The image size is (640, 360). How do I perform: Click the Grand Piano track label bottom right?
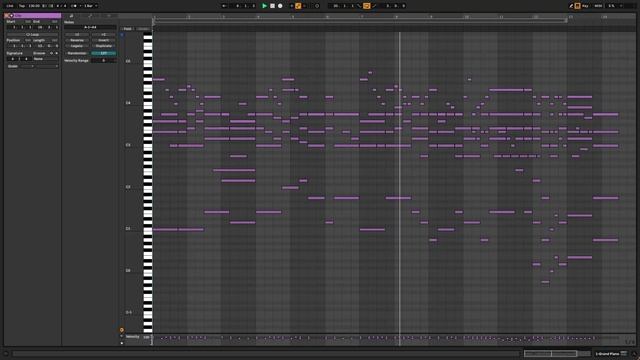click(x=608, y=354)
